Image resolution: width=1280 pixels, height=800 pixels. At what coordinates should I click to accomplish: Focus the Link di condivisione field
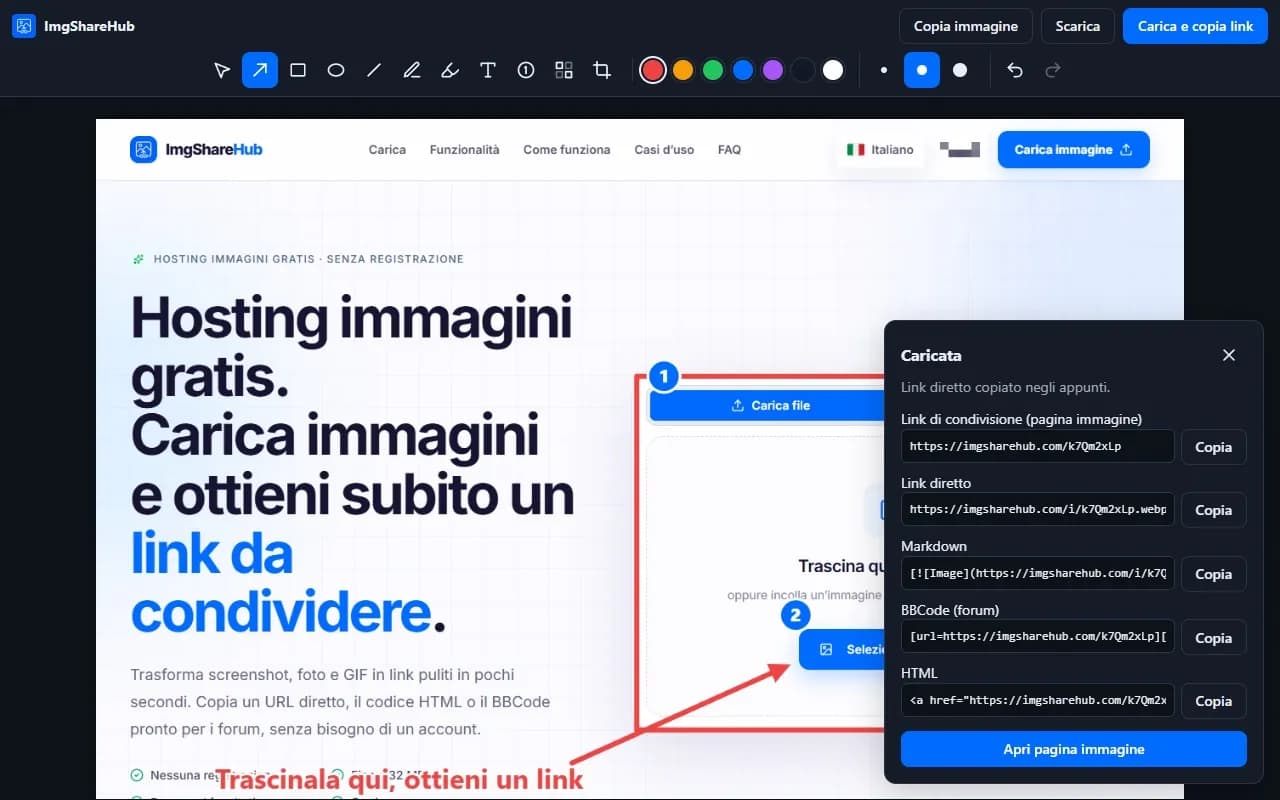point(1038,447)
